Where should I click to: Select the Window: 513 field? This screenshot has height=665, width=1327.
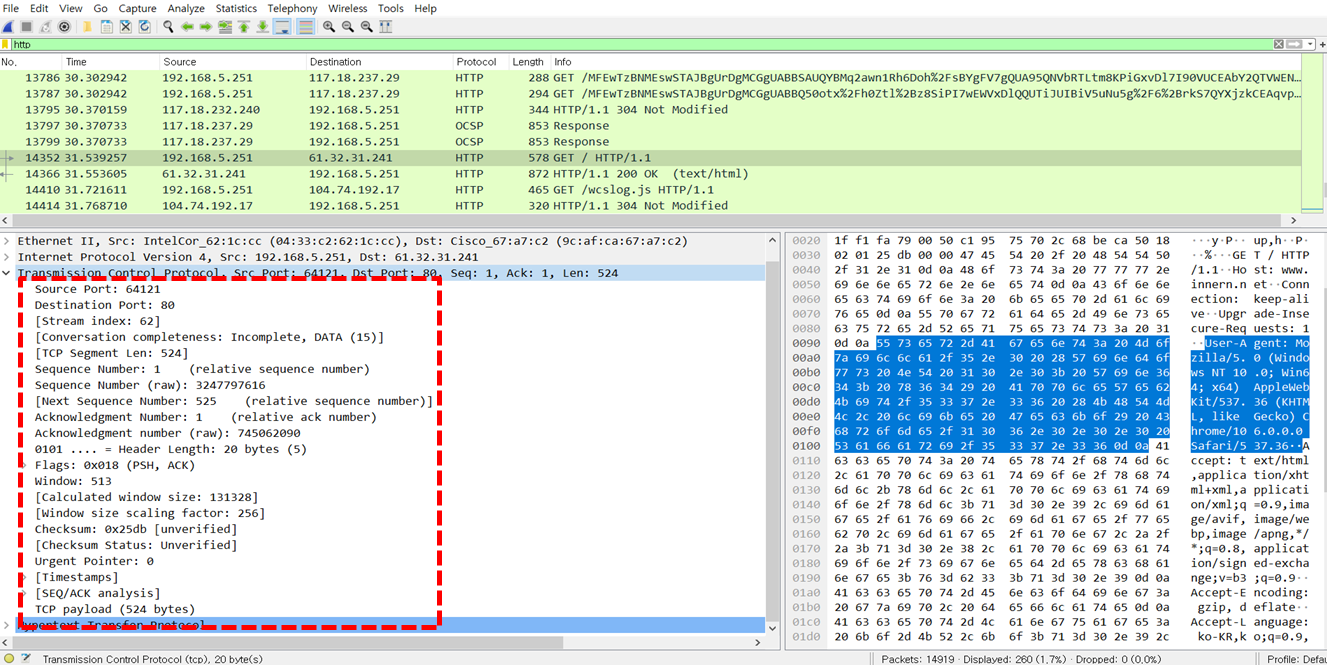73,481
